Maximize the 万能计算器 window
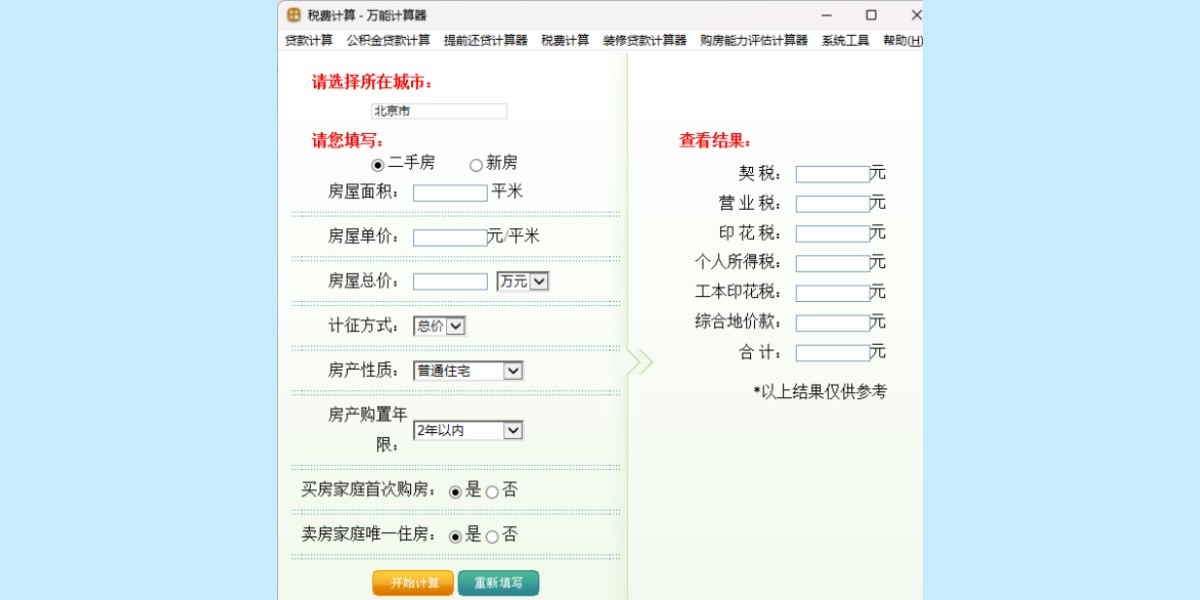The width and height of the screenshot is (1200, 600). (871, 15)
